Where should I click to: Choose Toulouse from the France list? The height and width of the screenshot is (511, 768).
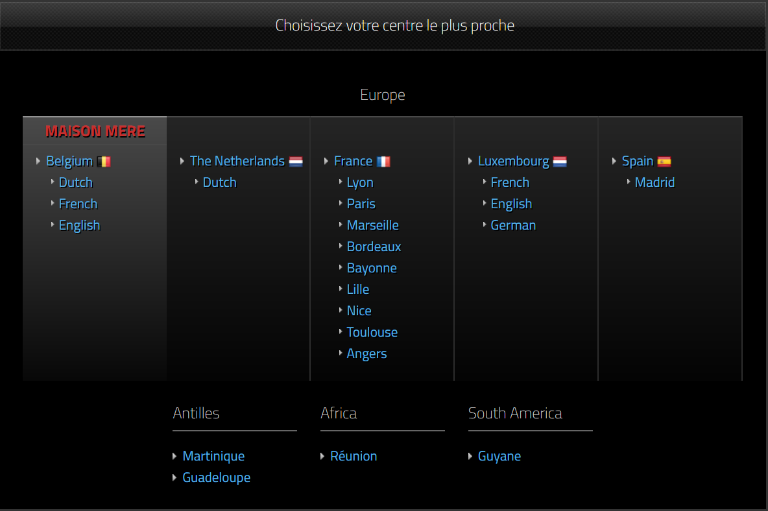(372, 332)
